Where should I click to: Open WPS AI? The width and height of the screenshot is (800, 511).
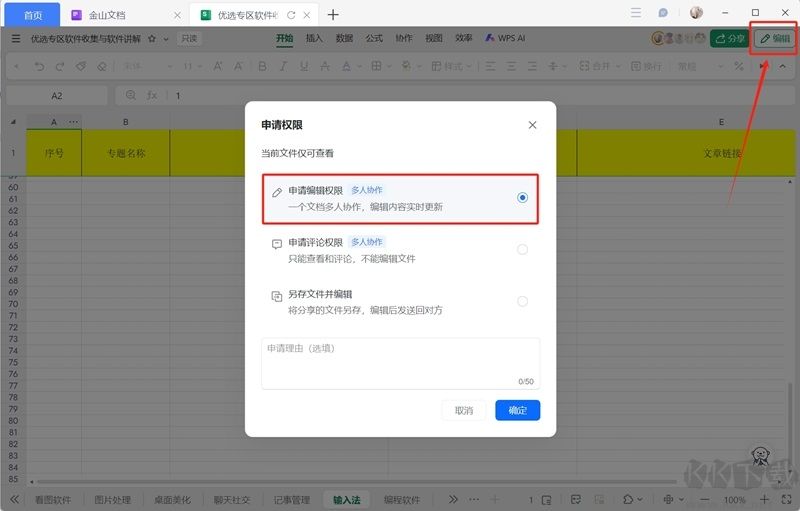505,38
